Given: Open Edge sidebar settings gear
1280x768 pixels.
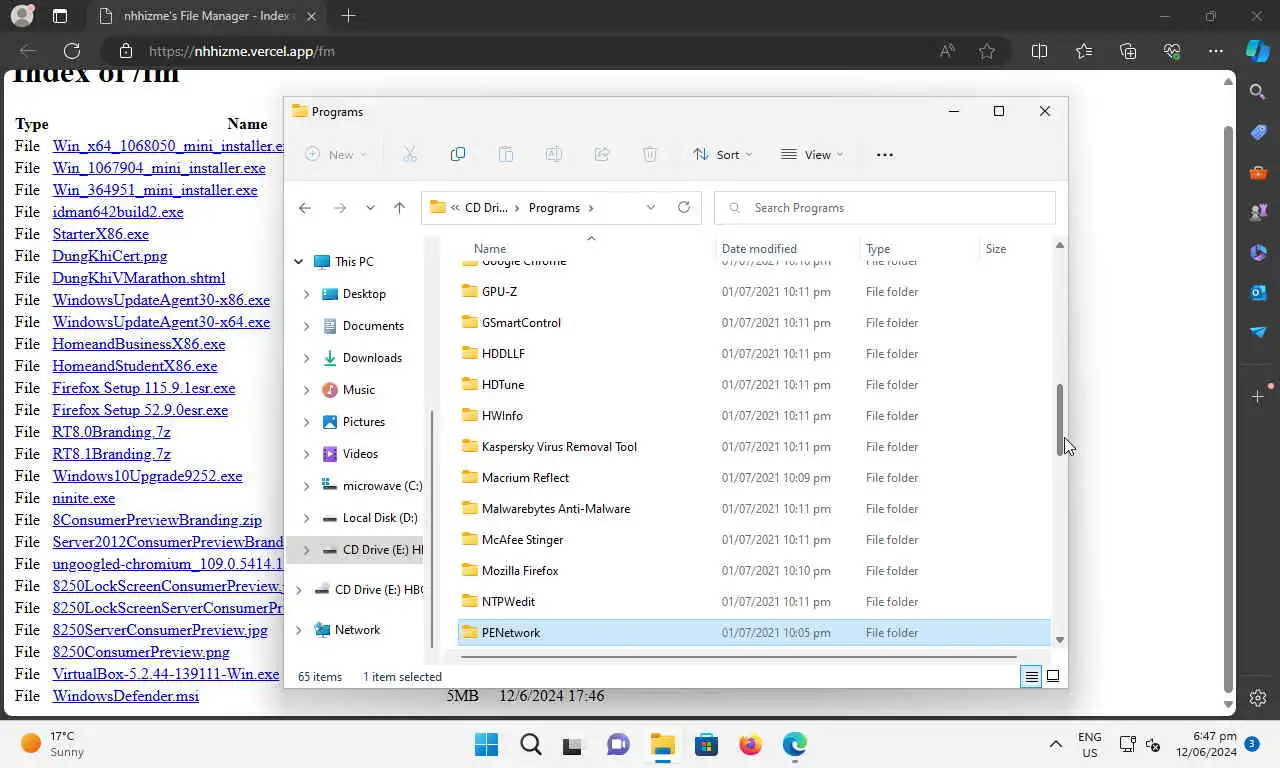Looking at the screenshot, I should pos(1258,698).
